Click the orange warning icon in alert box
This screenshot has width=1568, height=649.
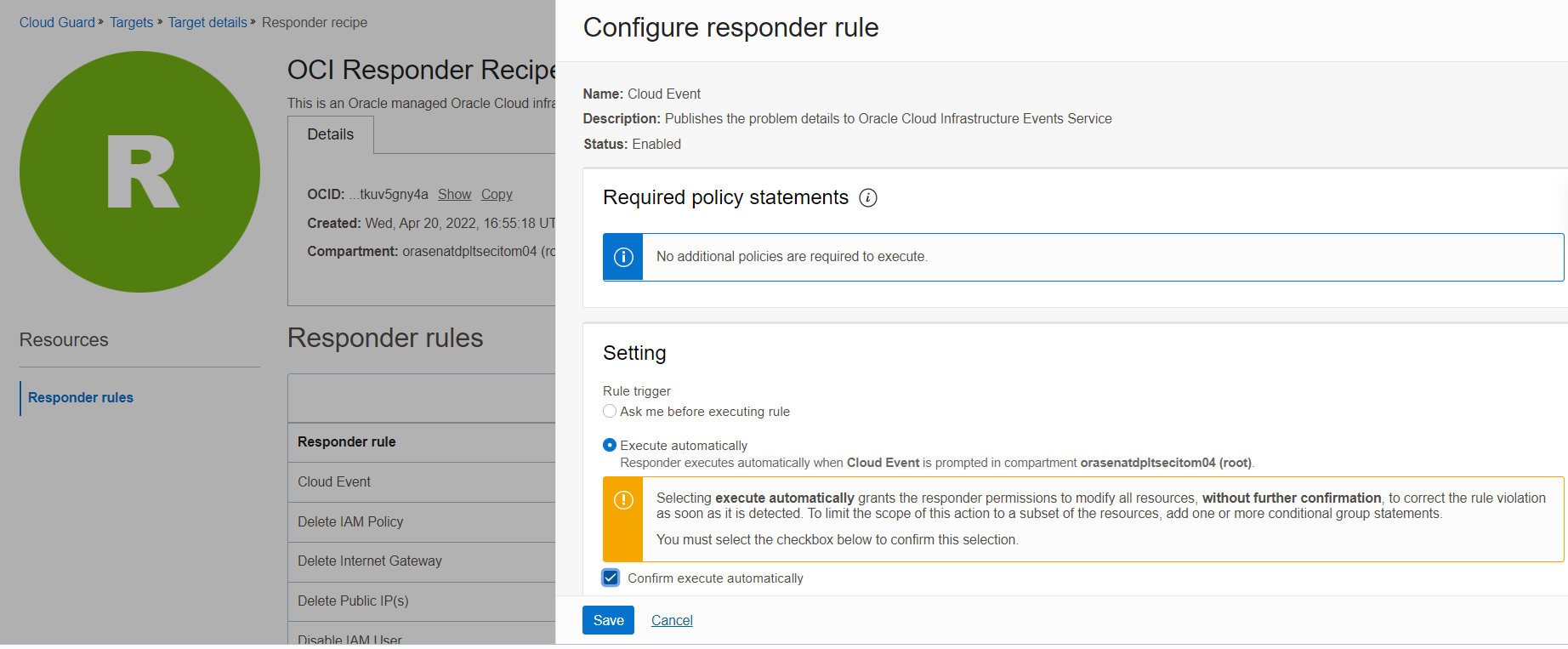click(x=623, y=500)
